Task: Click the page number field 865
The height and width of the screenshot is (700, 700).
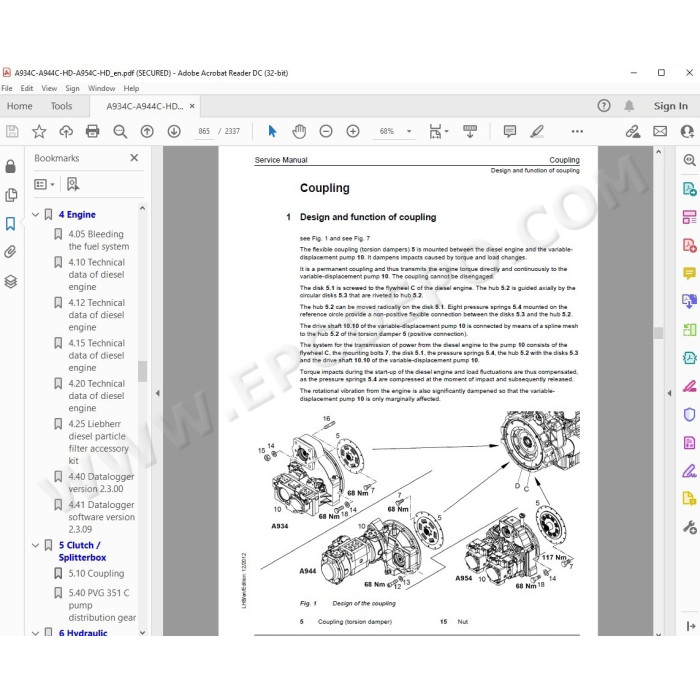Action: (204, 131)
